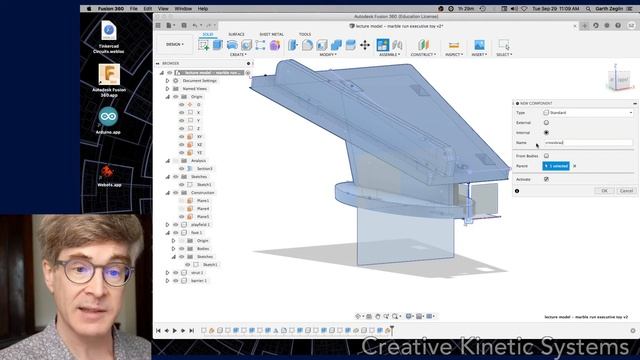Select the Fillet tool icon

[307, 45]
